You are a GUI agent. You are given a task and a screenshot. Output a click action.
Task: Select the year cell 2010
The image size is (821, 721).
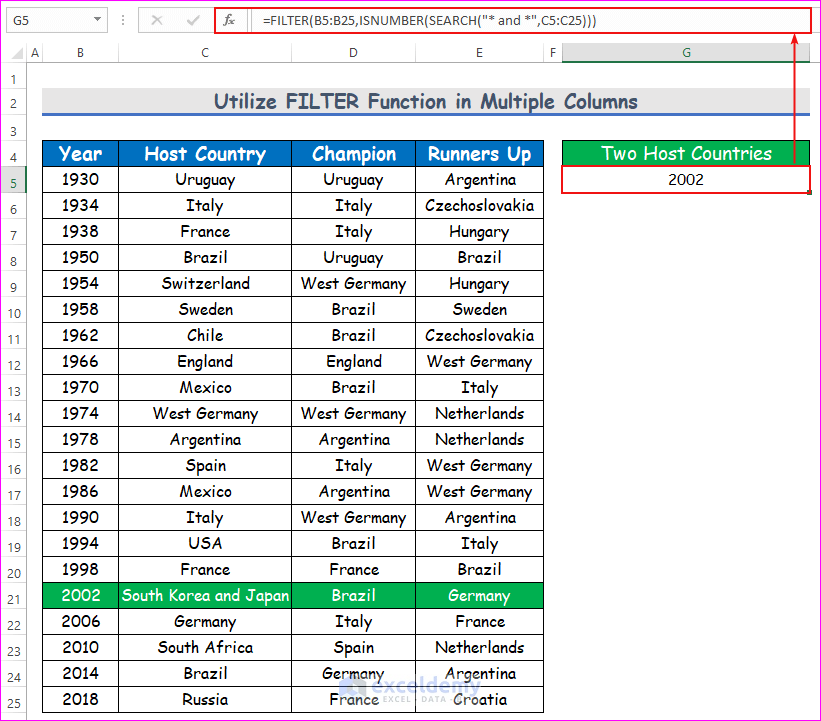[80, 647]
